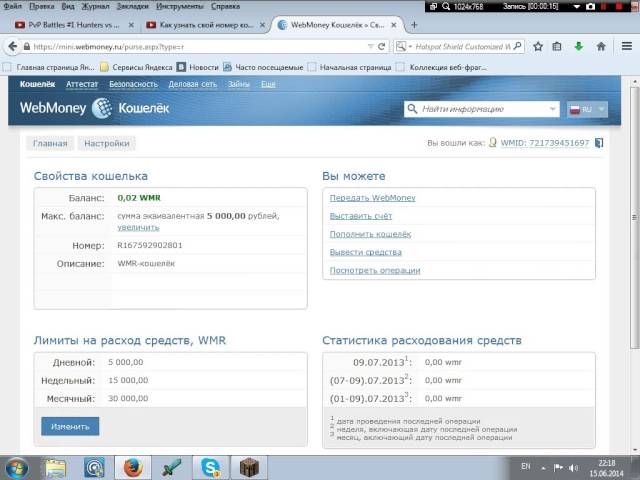The width and height of the screenshot is (640, 480).
Task: Click the Ещё nav link
Action: pyautogui.click(x=268, y=84)
